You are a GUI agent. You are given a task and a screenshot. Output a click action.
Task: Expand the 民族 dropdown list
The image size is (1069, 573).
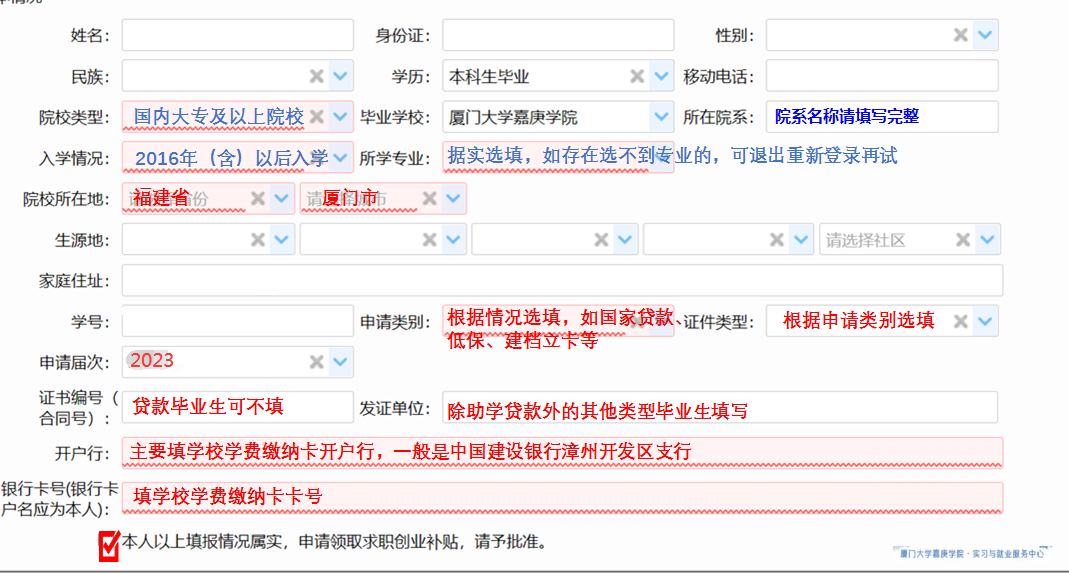click(341, 76)
